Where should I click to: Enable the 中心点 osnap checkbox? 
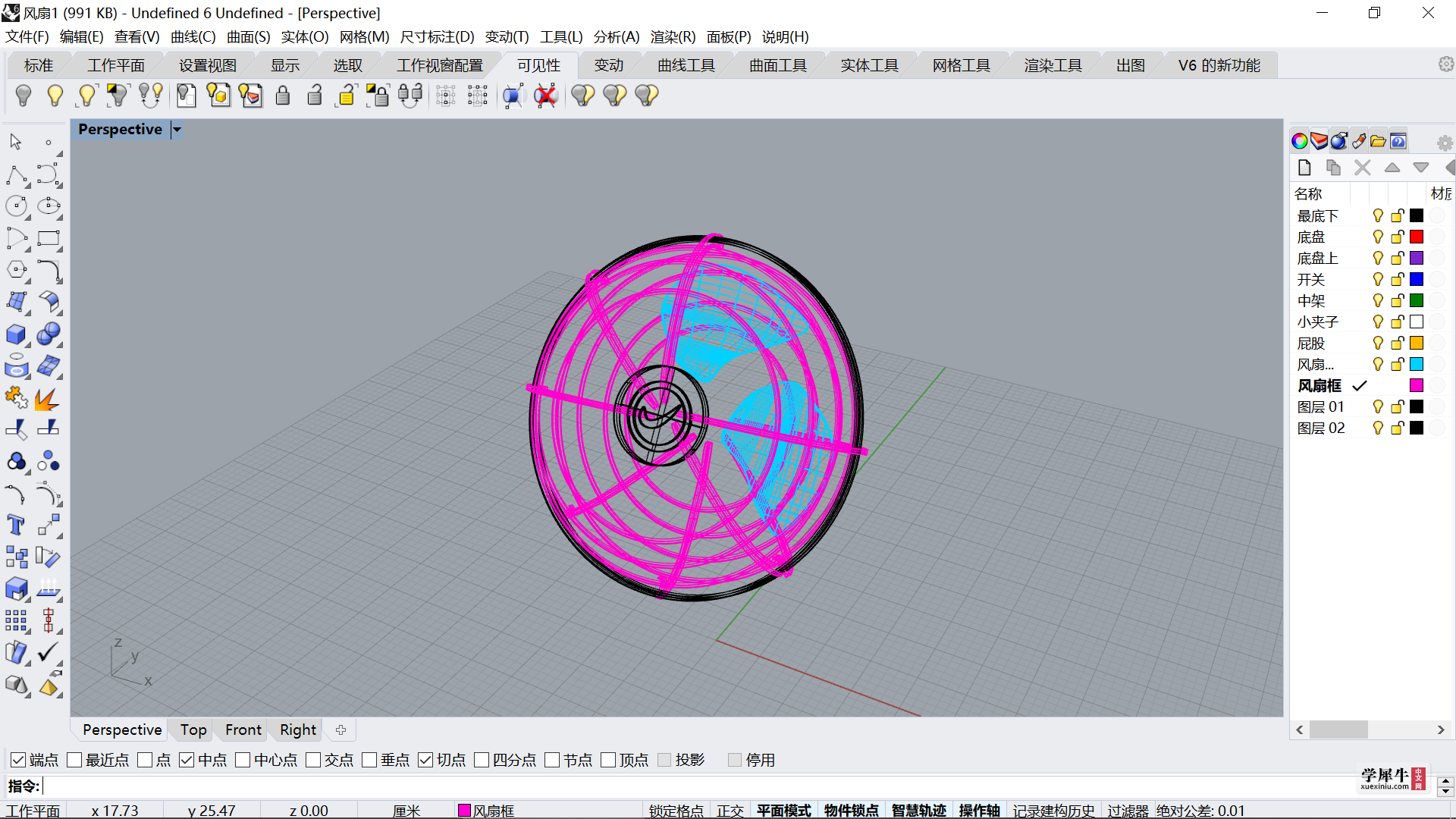coord(243,760)
